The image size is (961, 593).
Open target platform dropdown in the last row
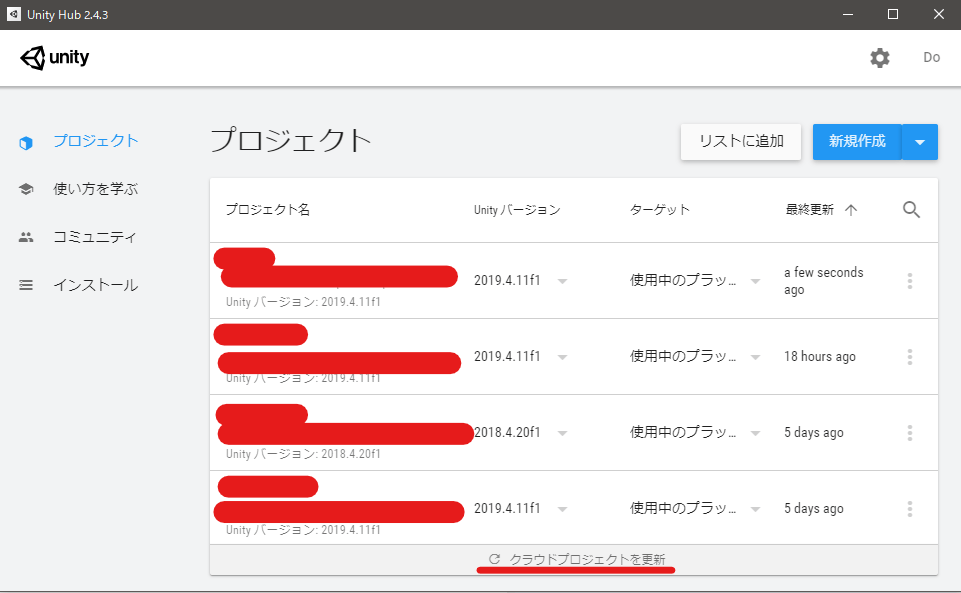click(755, 509)
